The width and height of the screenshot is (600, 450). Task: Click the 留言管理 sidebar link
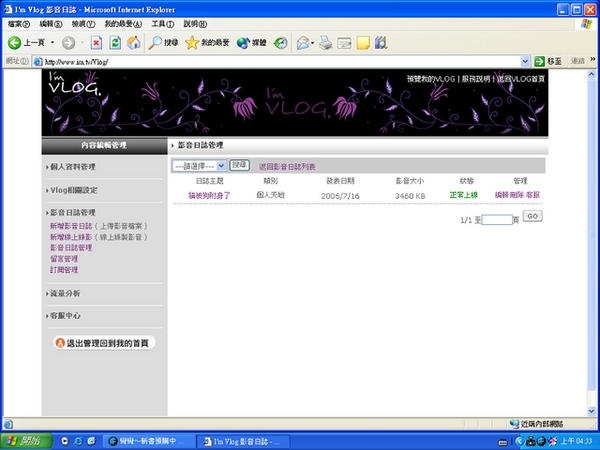pyautogui.click(x=64, y=259)
